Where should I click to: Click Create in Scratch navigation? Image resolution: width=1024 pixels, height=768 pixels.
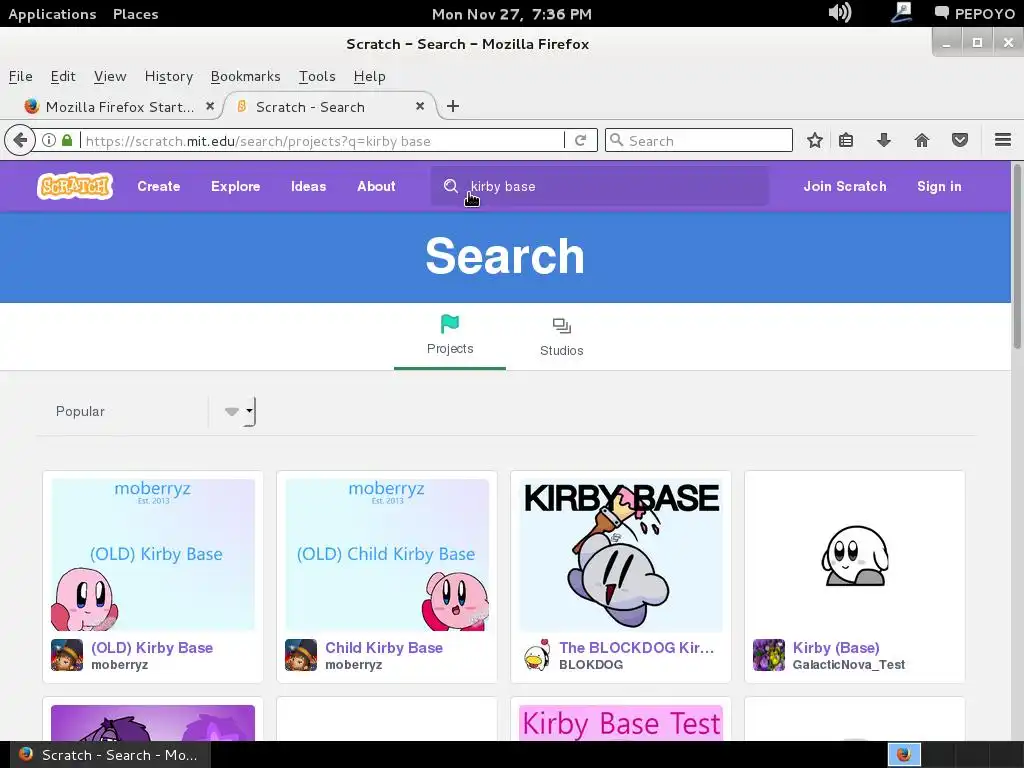[x=159, y=186]
